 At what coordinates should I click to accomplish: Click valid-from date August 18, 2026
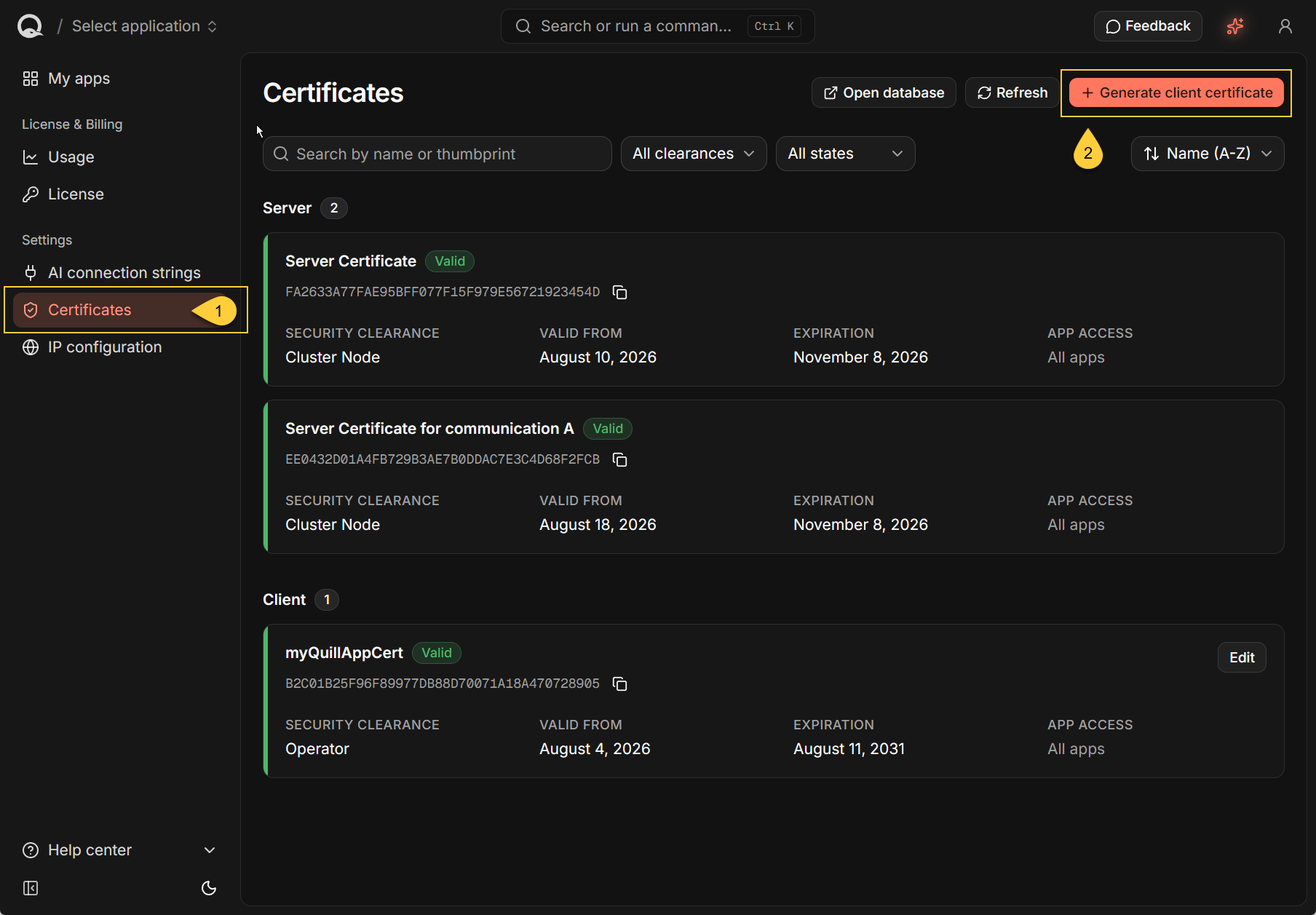coord(598,525)
